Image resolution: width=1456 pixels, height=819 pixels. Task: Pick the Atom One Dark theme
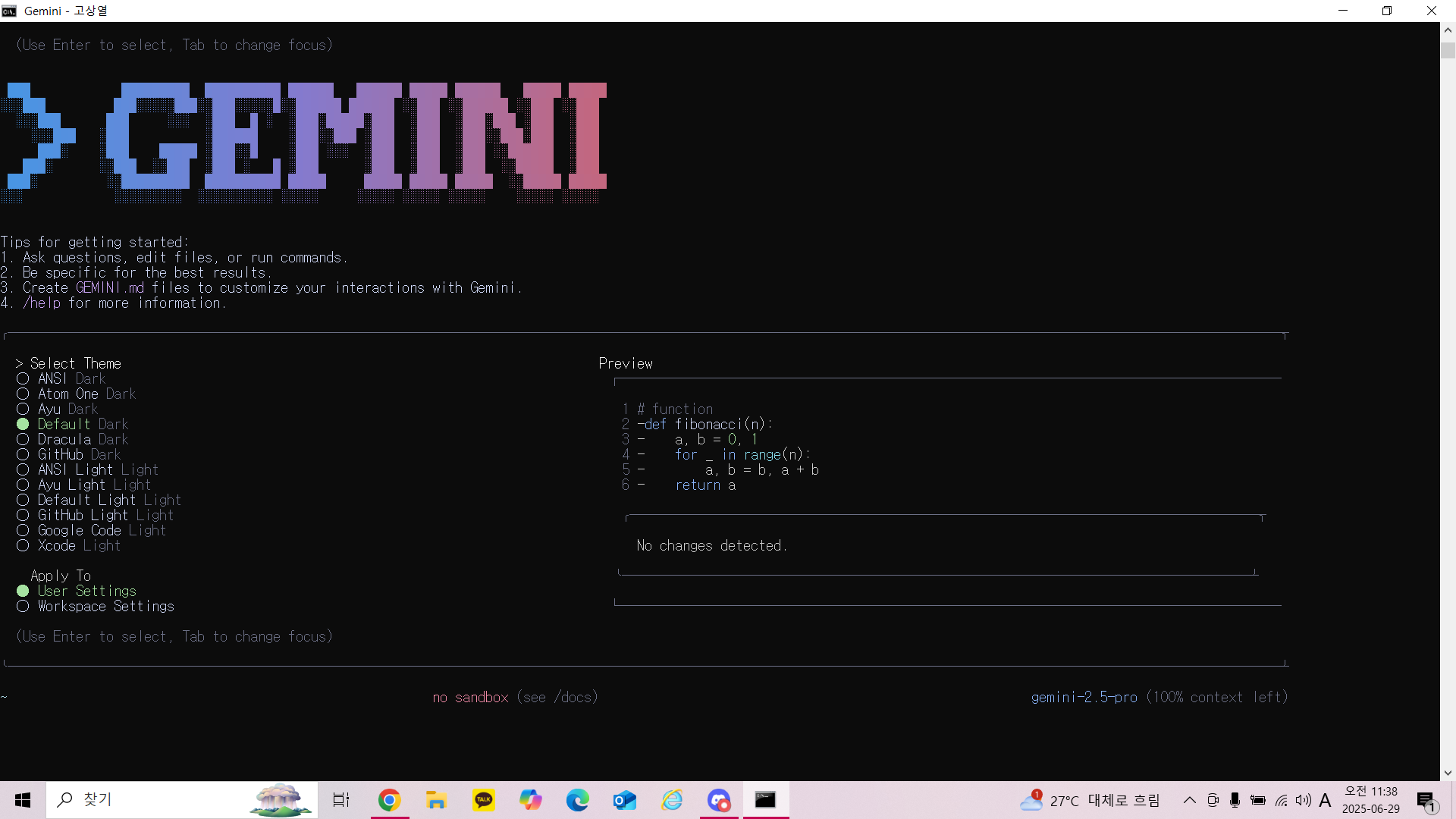pyautogui.click(x=23, y=394)
